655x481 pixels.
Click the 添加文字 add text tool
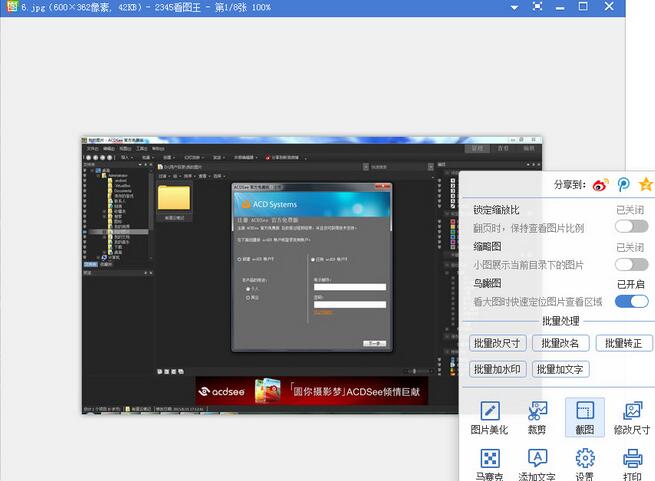point(537,465)
